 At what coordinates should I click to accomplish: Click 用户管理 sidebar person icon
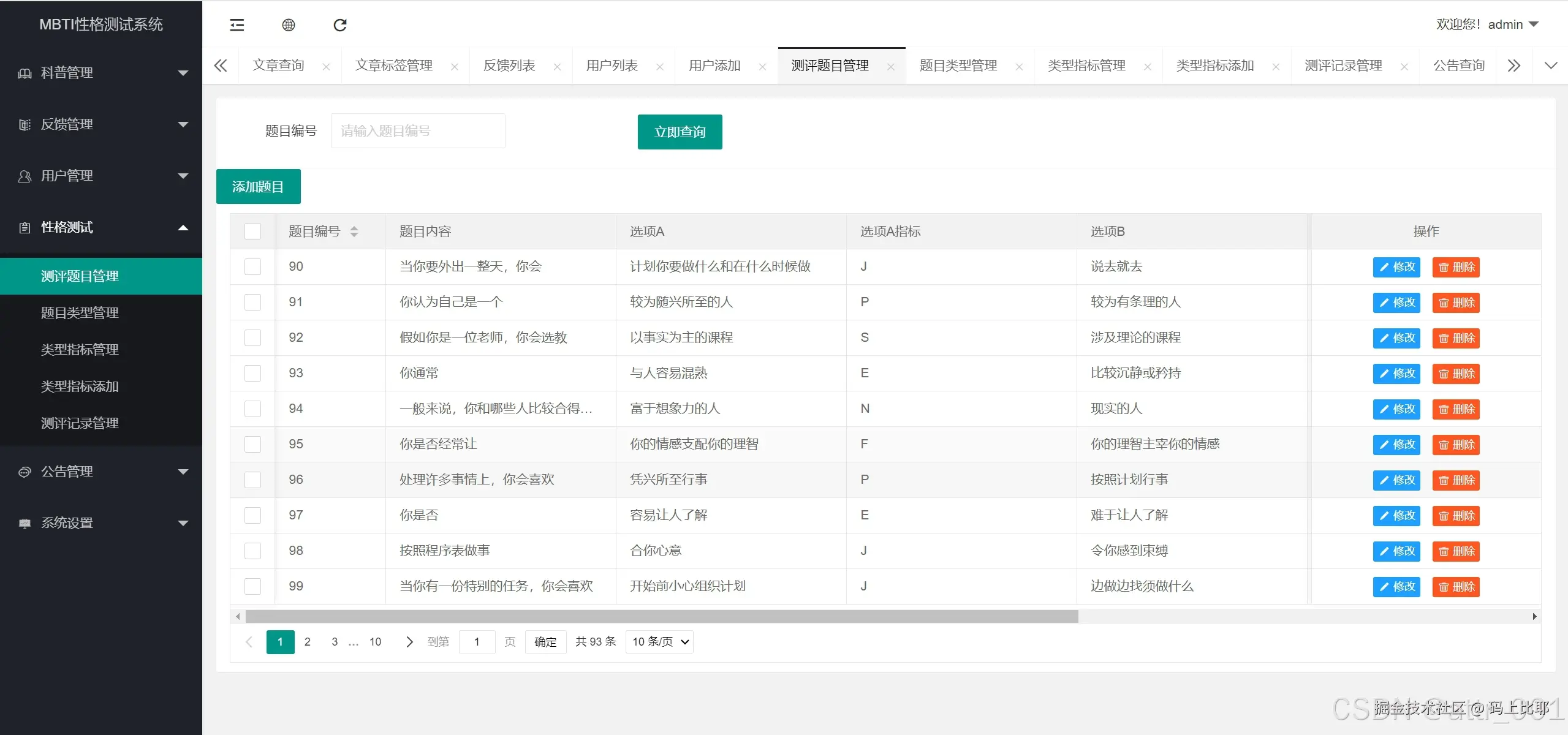(25, 176)
